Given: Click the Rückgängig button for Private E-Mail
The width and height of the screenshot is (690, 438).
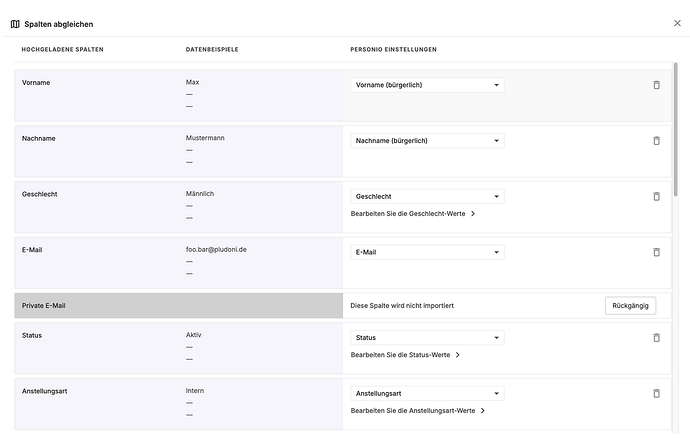Looking at the screenshot, I should click(630, 305).
